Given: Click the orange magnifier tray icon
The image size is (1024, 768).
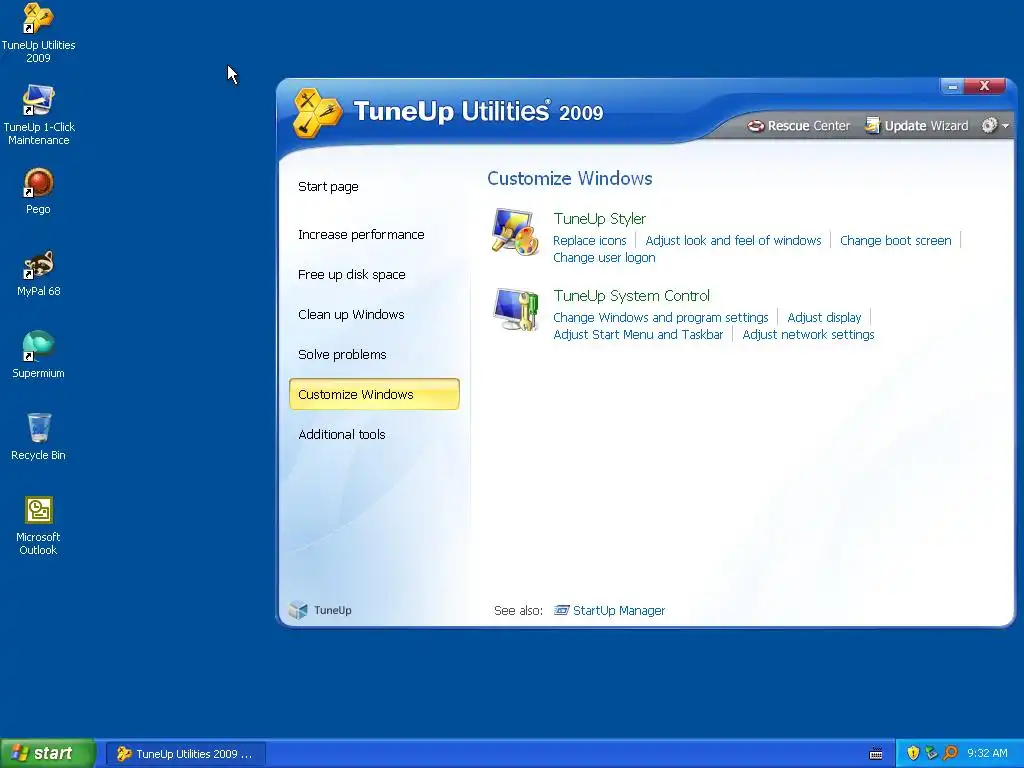Looking at the screenshot, I should click(x=950, y=753).
